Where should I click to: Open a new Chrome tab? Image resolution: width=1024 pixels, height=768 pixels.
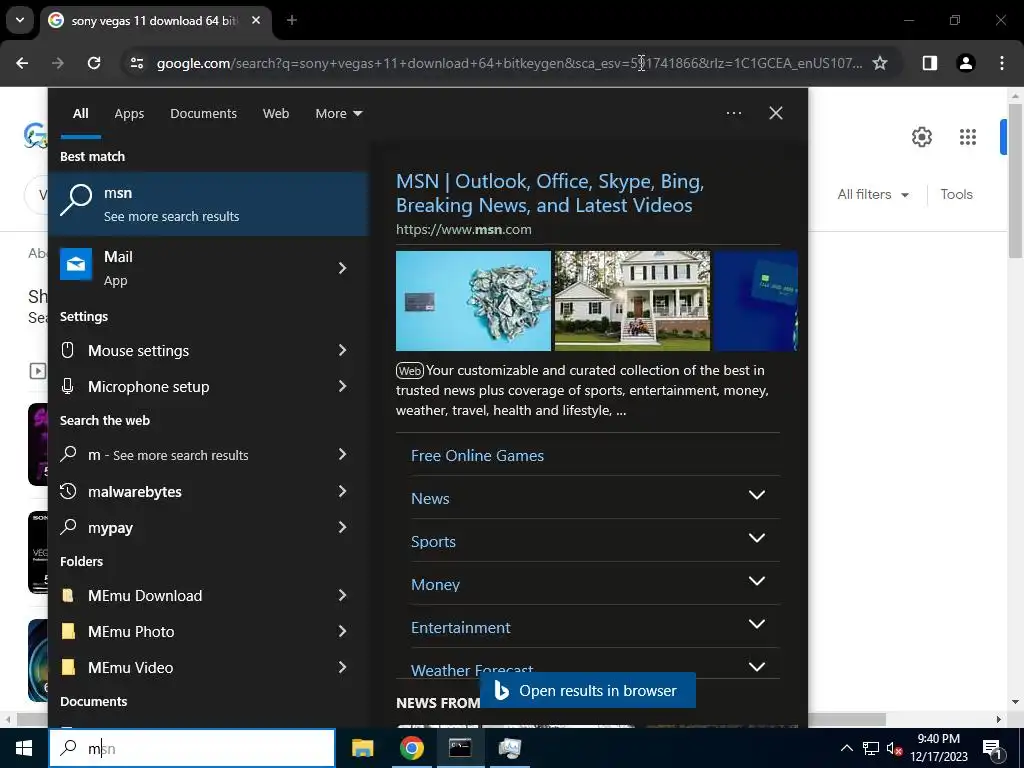[x=291, y=20]
